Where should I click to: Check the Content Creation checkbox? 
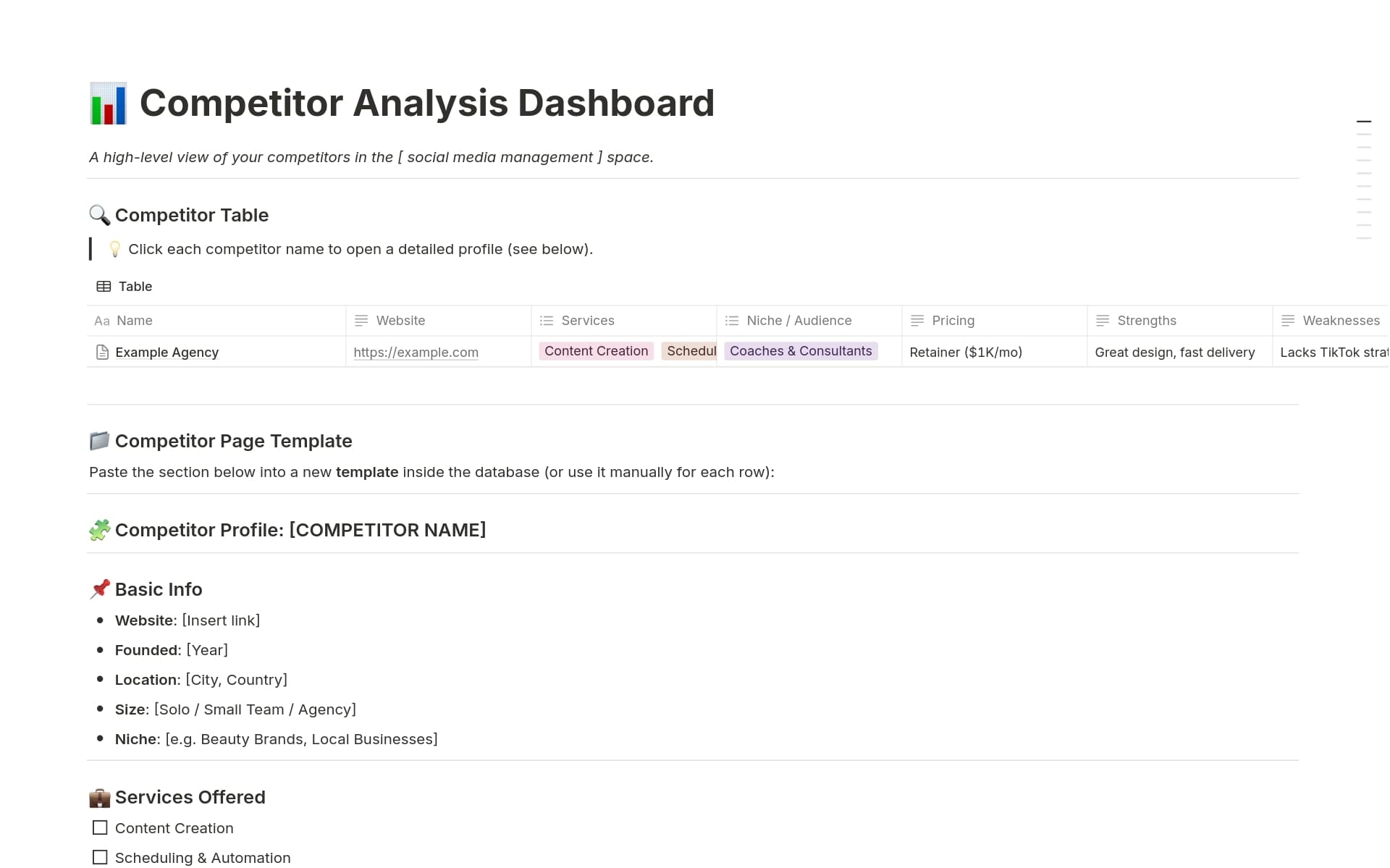pos(100,826)
